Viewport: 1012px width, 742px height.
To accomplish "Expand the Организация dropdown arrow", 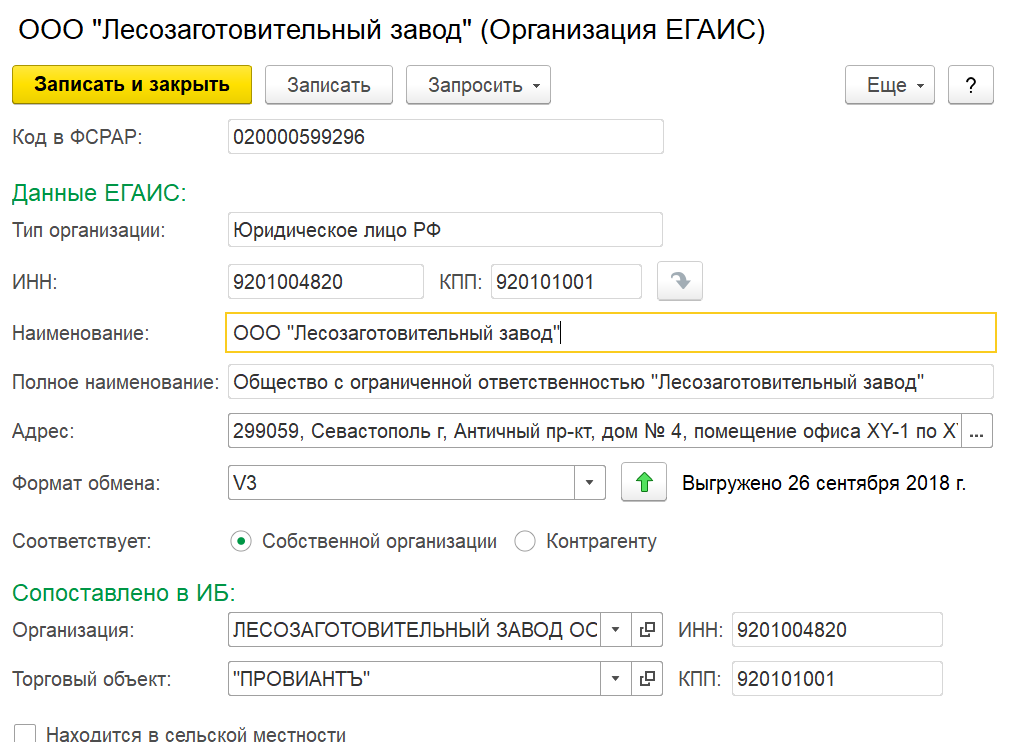I will pyautogui.click(x=616, y=630).
